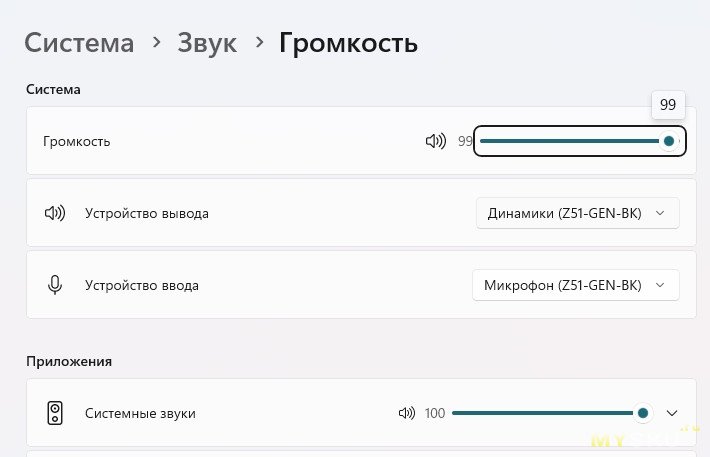Select the Устройство вывода label
Viewport: 710px width, 457px height.
pos(147,213)
